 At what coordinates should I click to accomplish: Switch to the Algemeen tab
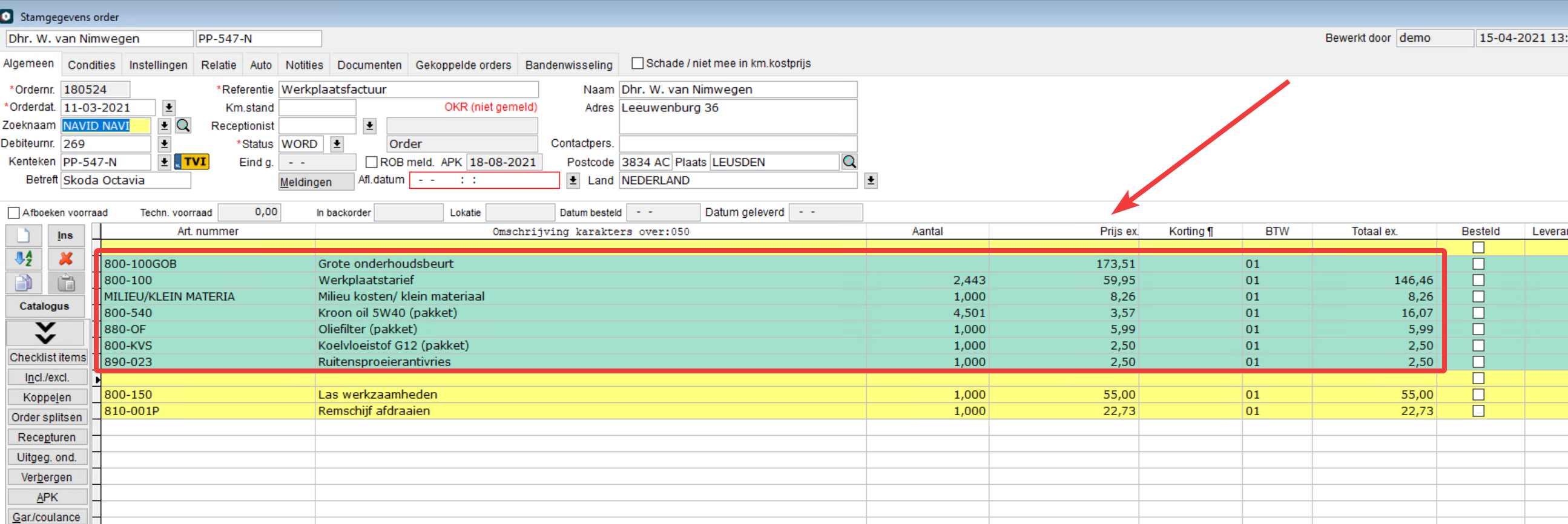pos(28,64)
